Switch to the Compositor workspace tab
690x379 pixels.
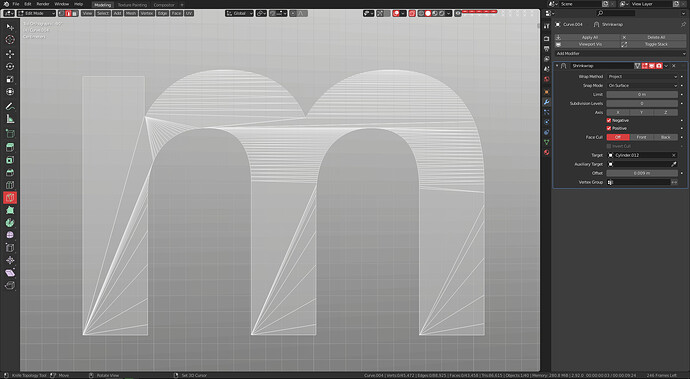[164, 5]
